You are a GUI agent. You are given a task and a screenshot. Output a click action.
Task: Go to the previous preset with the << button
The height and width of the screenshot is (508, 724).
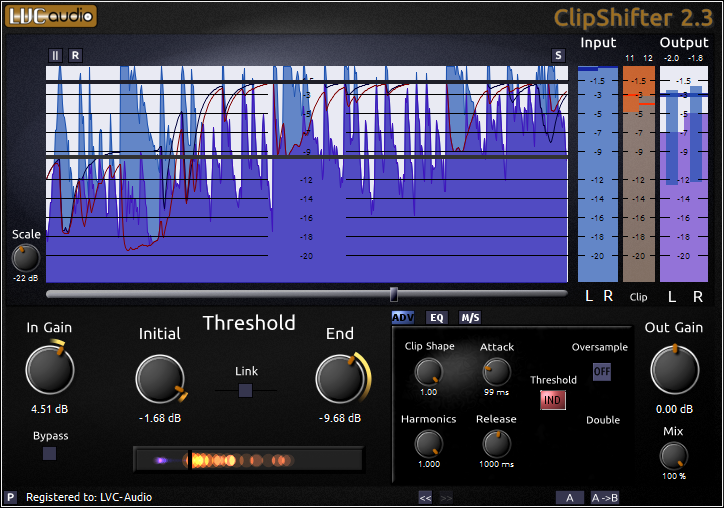425,497
